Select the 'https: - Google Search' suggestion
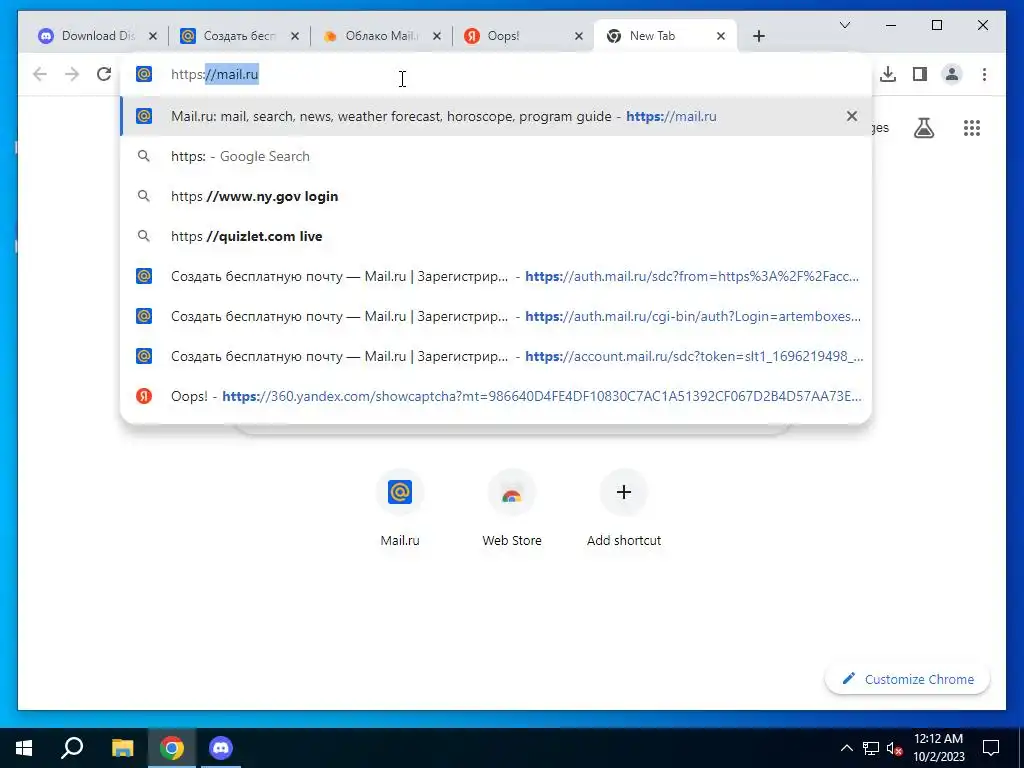Image resolution: width=1024 pixels, height=768 pixels. click(x=496, y=156)
